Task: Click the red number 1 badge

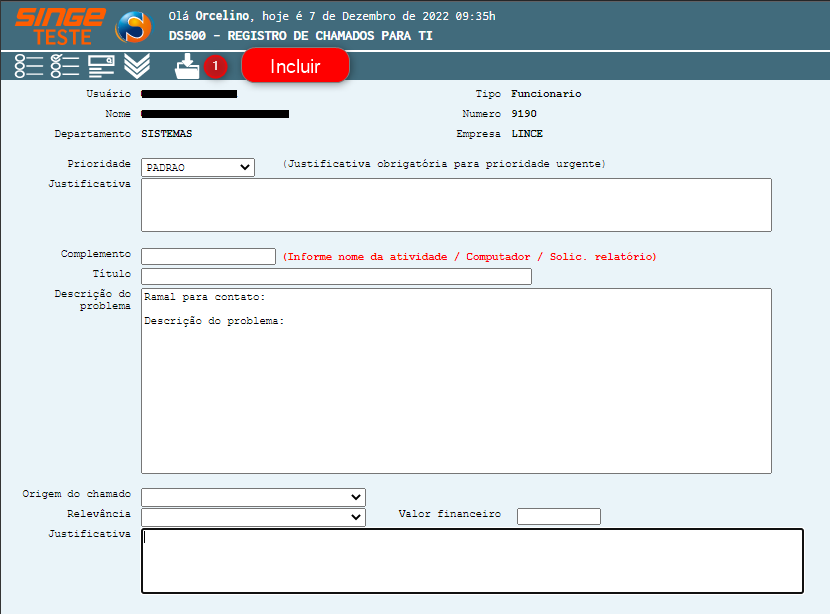Action: click(215, 67)
